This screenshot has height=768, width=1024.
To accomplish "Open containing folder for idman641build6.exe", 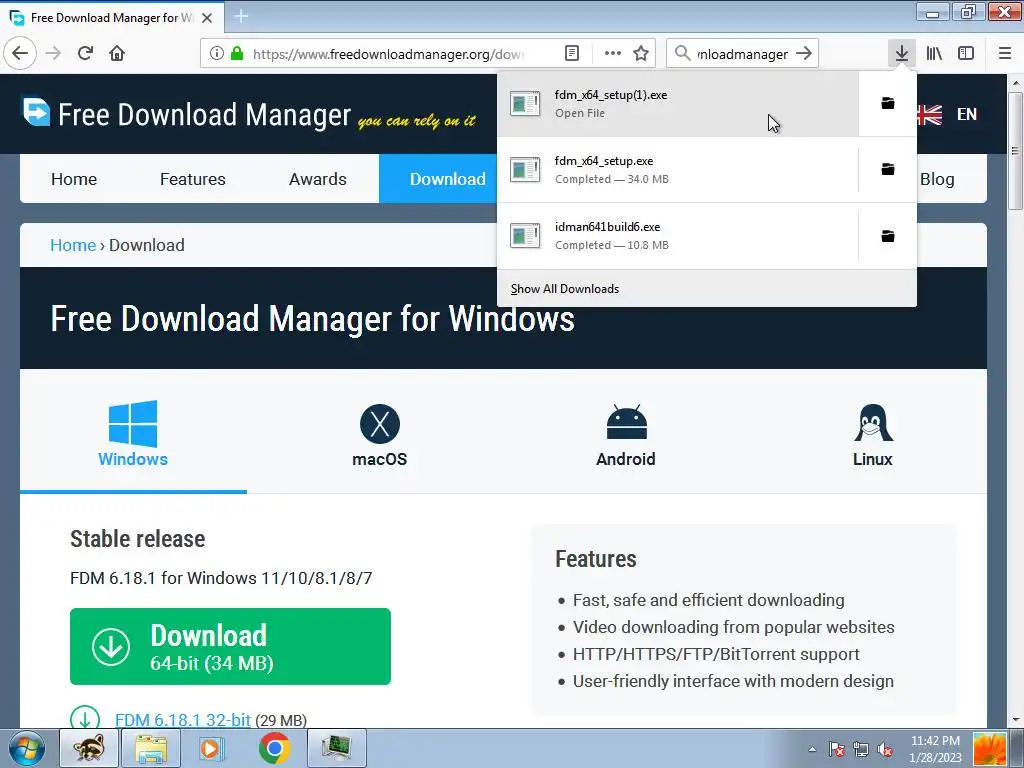I will (x=888, y=236).
